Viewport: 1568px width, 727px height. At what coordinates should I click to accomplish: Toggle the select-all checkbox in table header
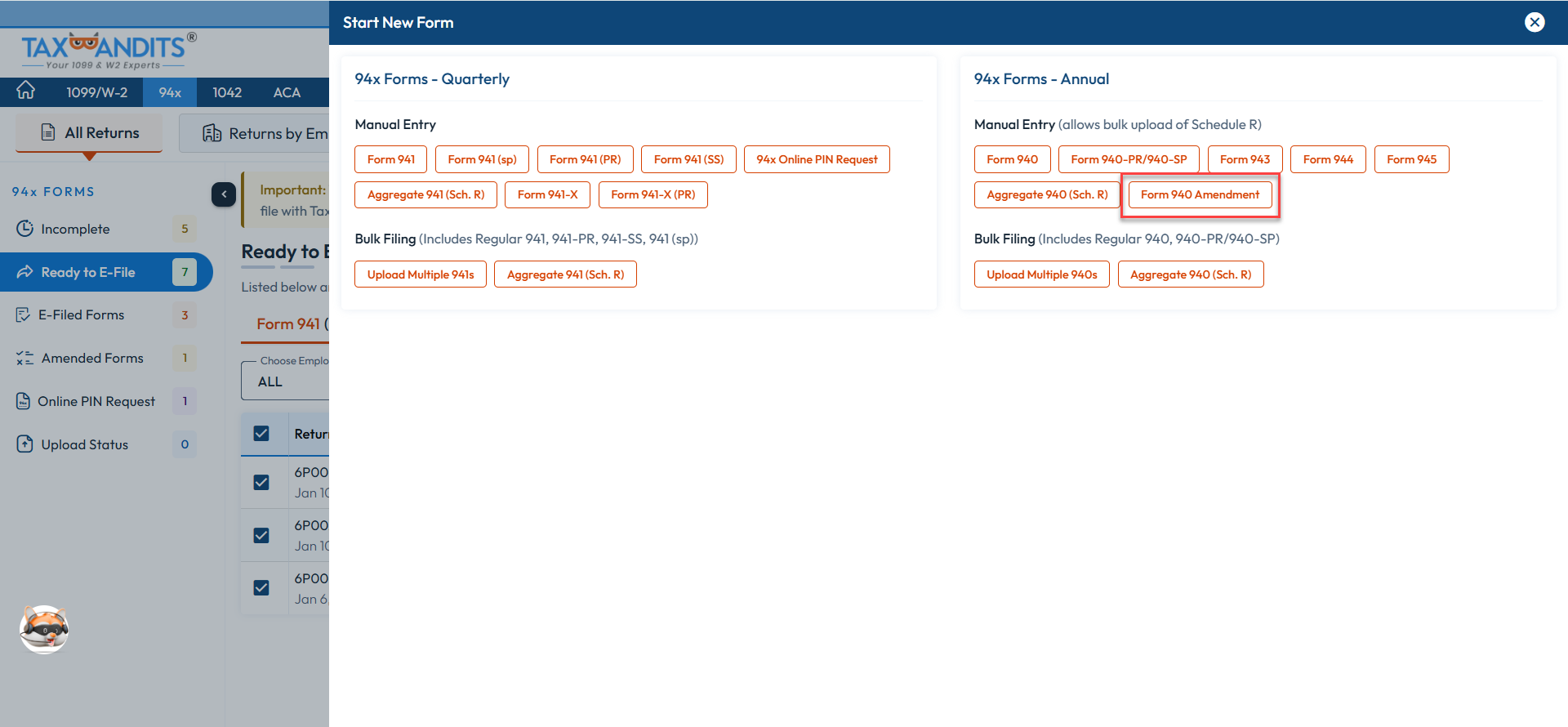pos(261,434)
